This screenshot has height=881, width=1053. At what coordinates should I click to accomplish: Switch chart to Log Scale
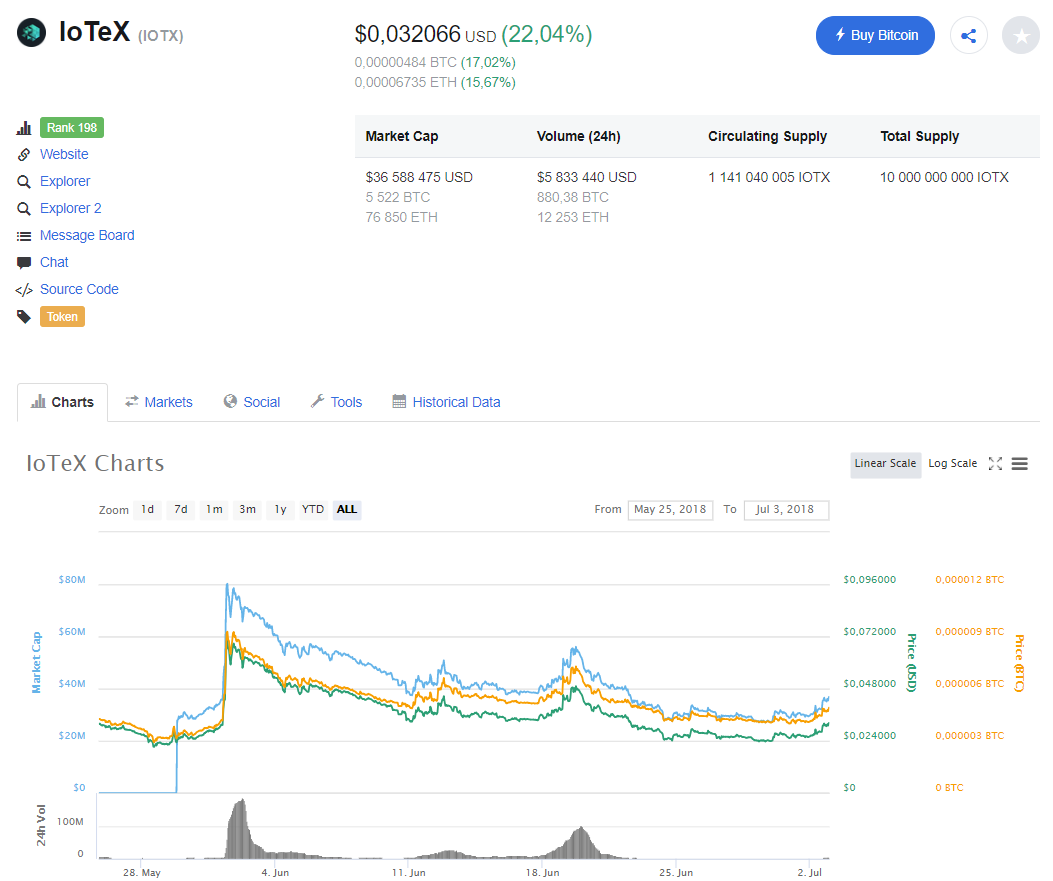952,463
